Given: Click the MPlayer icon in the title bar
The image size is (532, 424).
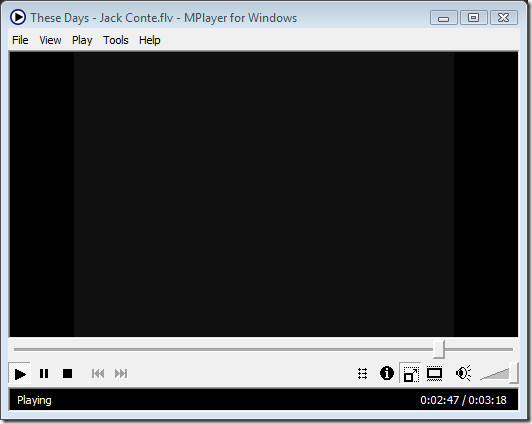Looking at the screenshot, I should click(18, 17).
